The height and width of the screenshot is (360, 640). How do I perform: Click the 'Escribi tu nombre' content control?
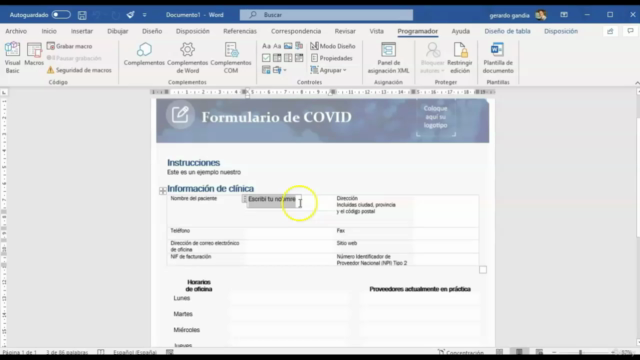(272, 199)
